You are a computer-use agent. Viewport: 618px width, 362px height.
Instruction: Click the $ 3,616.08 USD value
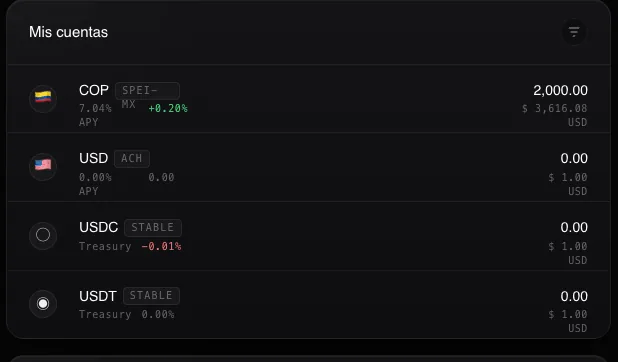pyautogui.click(x=555, y=115)
